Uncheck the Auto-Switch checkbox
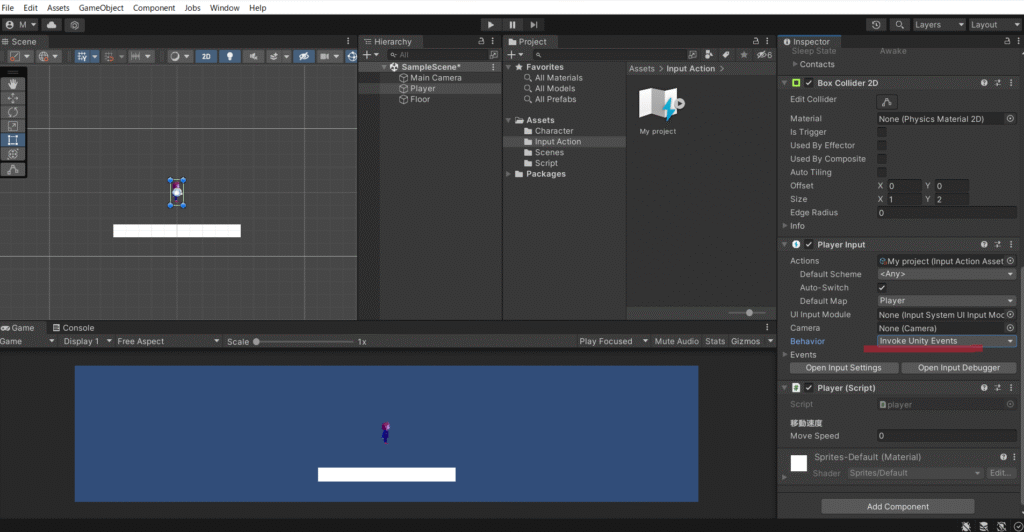Viewport: 1024px width, 532px height. pyautogui.click(x=882, y=287)
